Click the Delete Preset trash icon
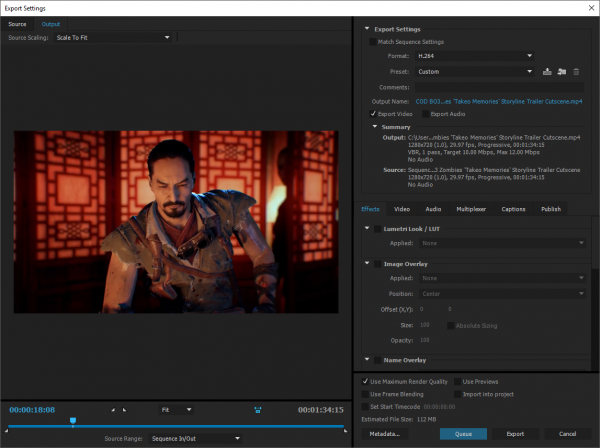Image resolution: width=600 pixels, height=448 pixels. [576, 72]
